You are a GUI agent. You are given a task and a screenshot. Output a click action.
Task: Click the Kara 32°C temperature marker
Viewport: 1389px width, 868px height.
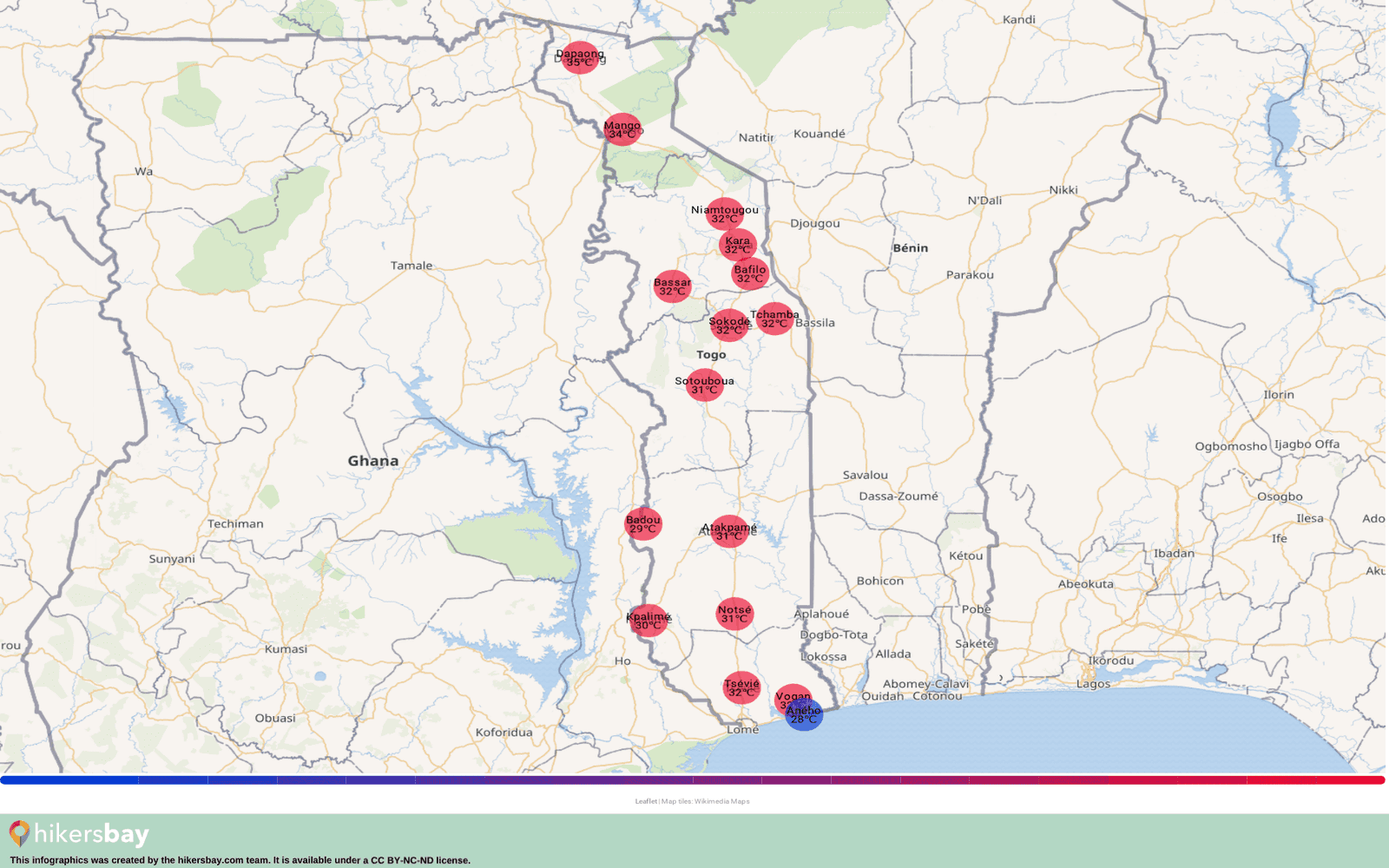738,245
